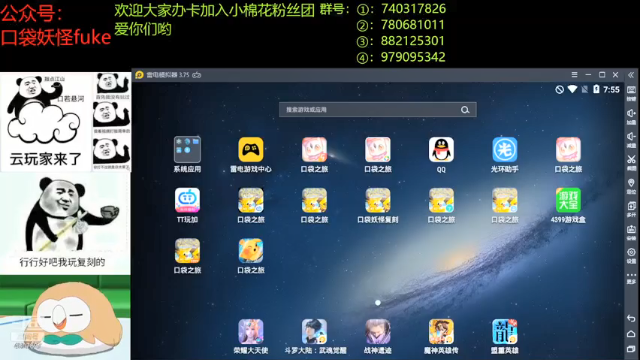640x360 pixels.
Task: Click 行行好吧我玩复刻的 panda image
Action: point(65,223)
